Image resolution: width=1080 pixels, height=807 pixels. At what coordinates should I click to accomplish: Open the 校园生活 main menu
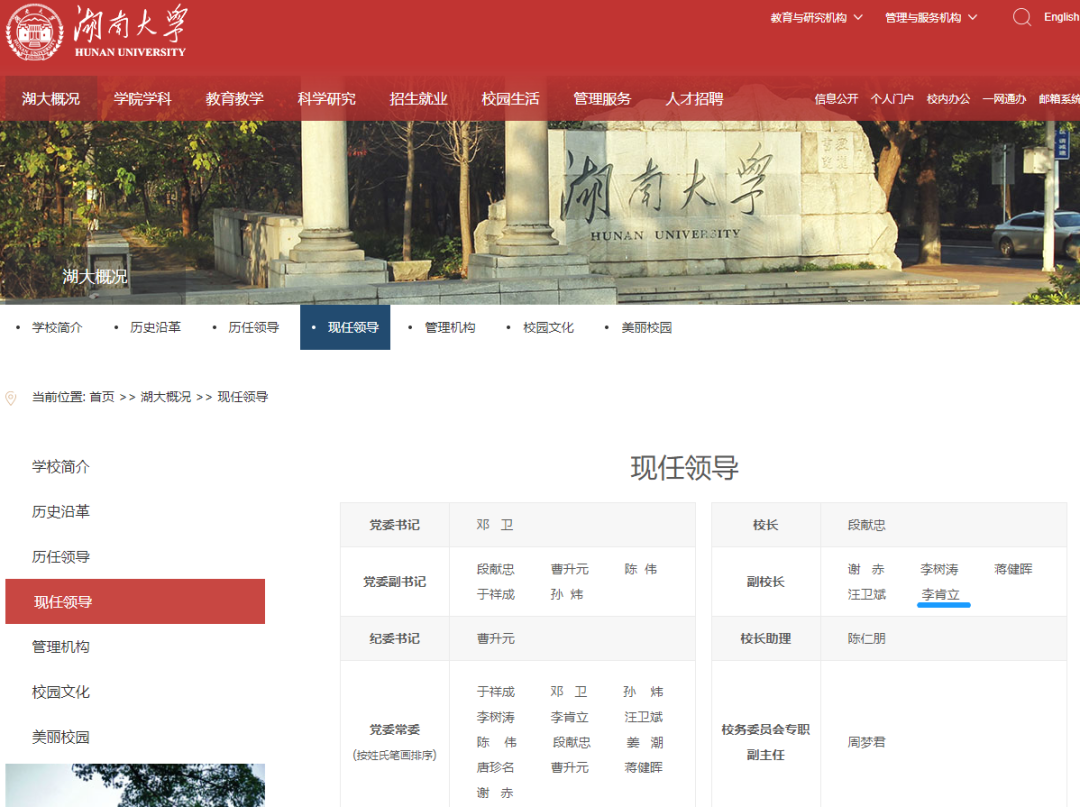[510, 98]
